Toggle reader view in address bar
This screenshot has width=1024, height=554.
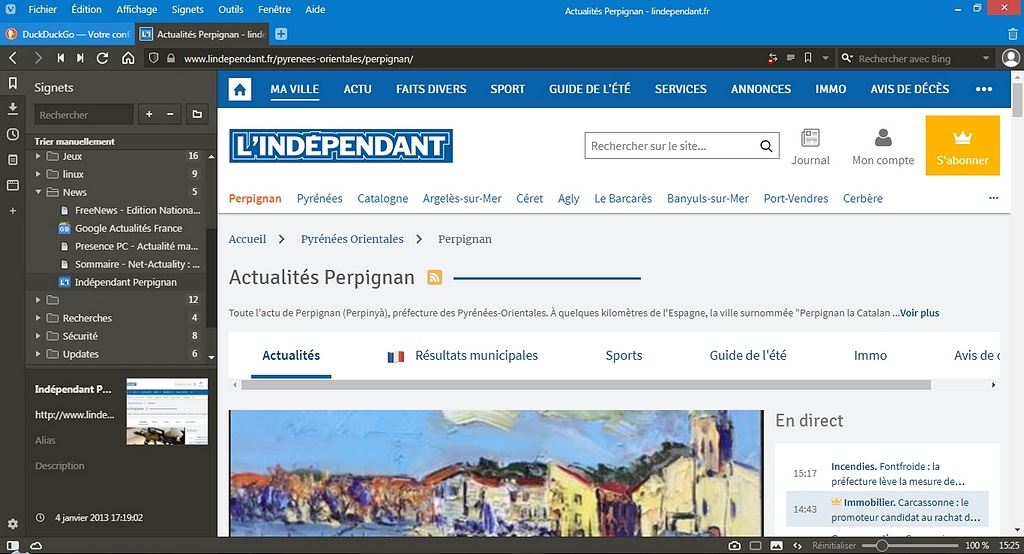pyautogui.click(x=790, y=58)
